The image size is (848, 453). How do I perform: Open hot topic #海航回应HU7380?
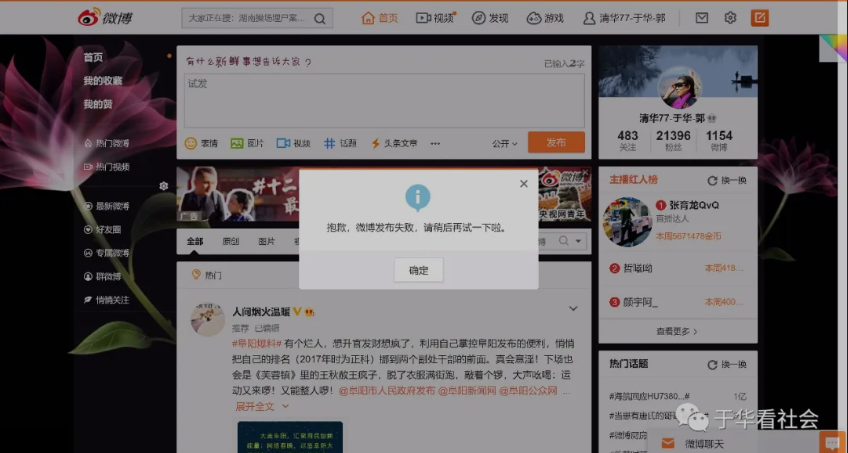(649, 396)
